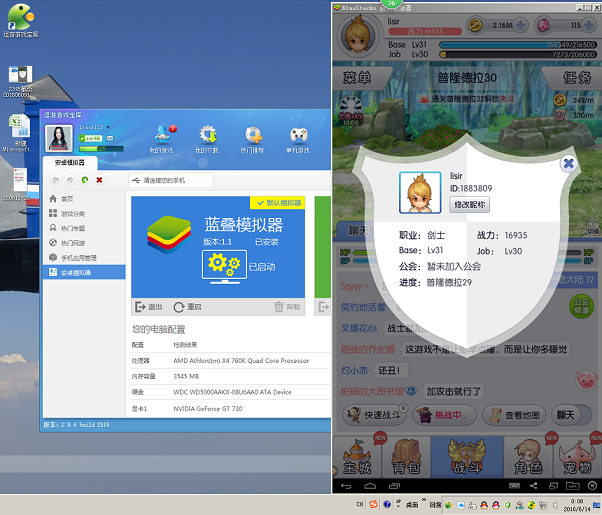
Task: Close the shield profile popup
Action: pyautogui.click(x=569, y=164)
